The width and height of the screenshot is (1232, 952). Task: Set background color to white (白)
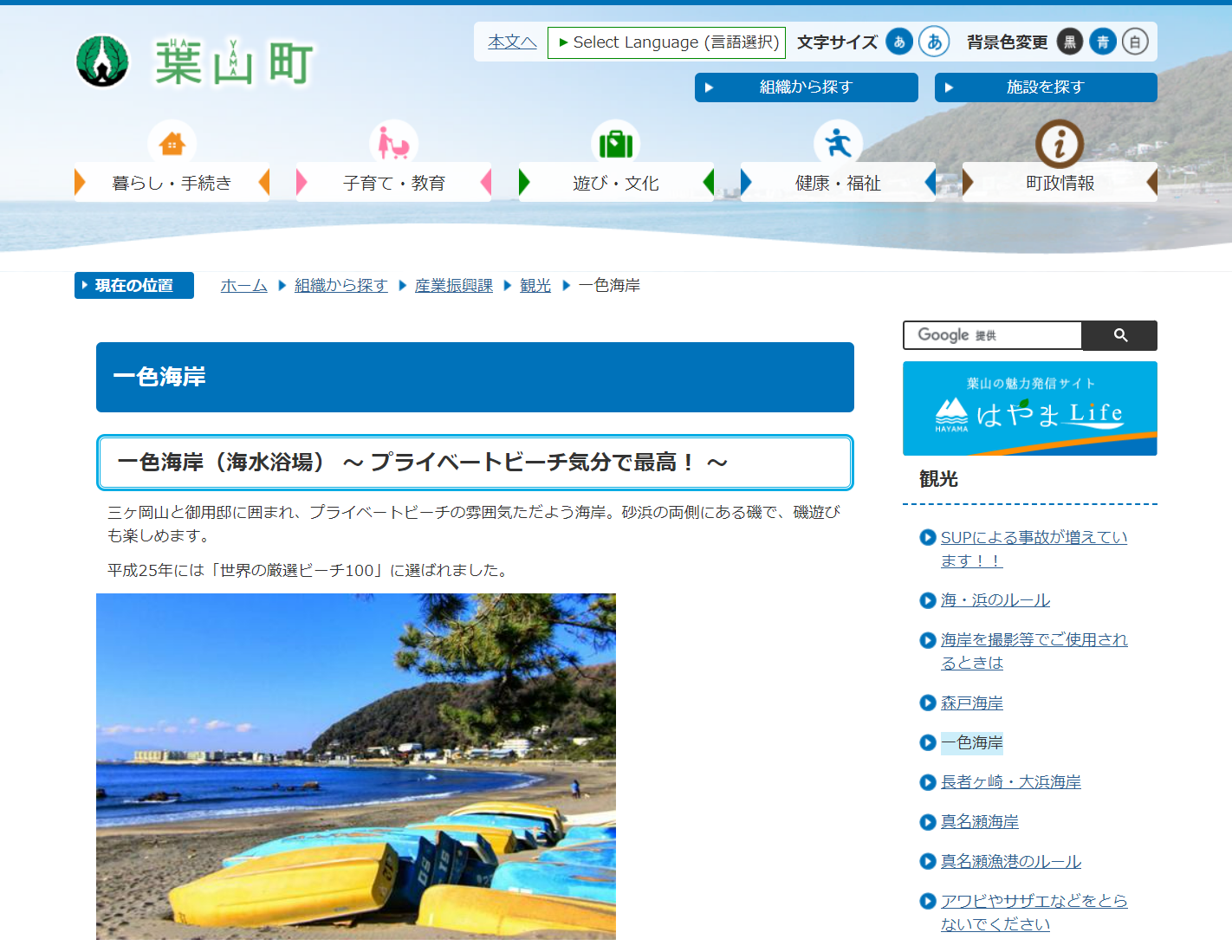[x=1135, y=42]
